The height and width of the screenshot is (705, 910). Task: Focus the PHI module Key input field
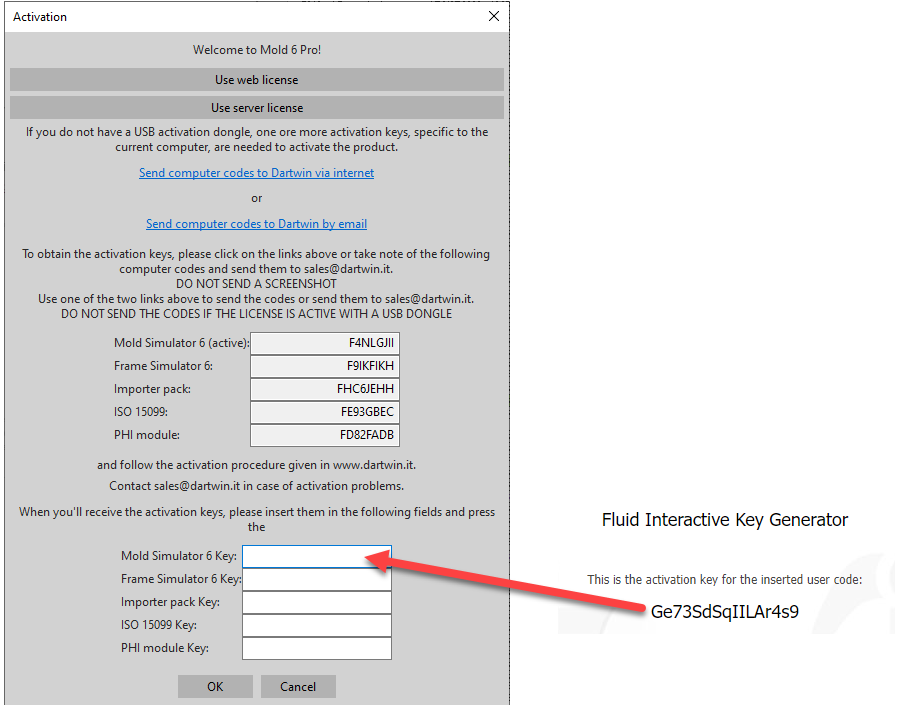316,648
